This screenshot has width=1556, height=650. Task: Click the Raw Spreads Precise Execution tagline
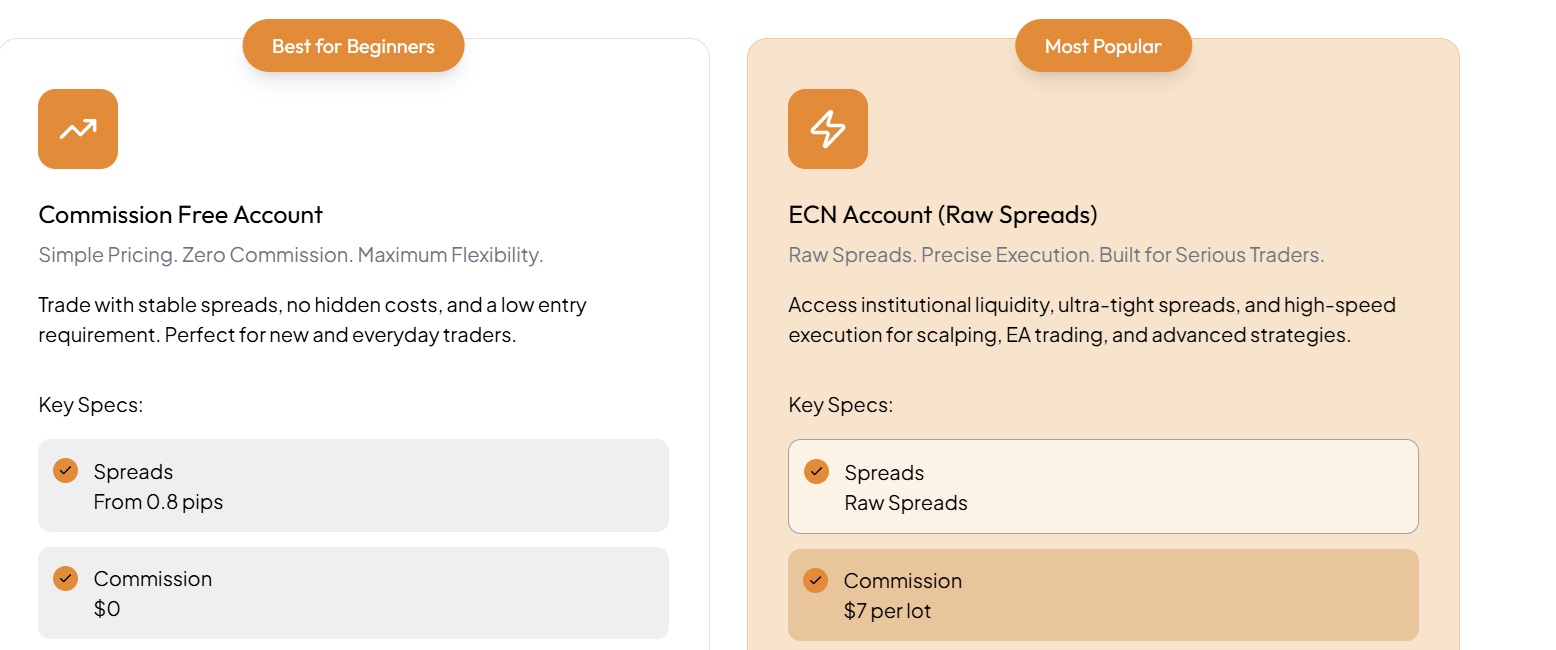pyautogui.click(x=1056, y=255)
